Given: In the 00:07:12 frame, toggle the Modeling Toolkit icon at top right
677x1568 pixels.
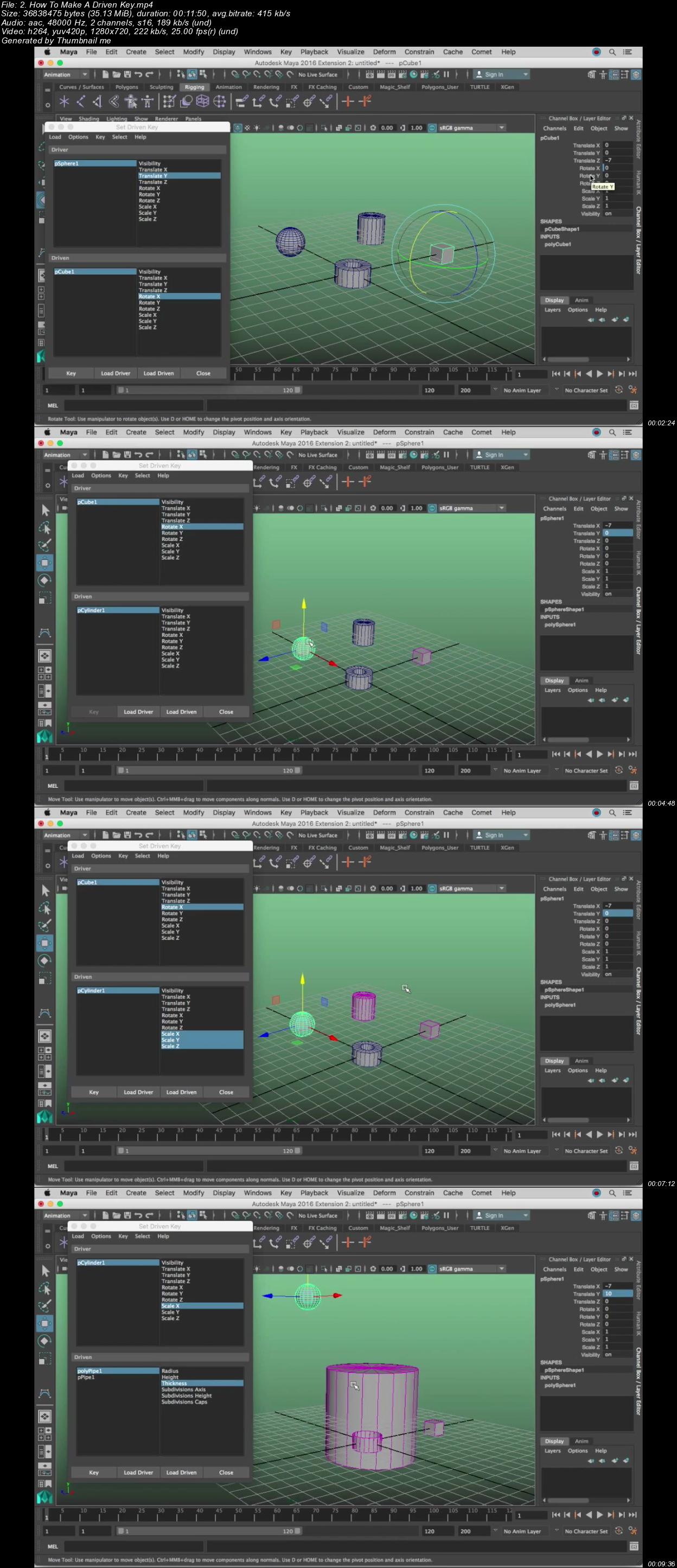Looking at the screenshot, I should (591, 836).
